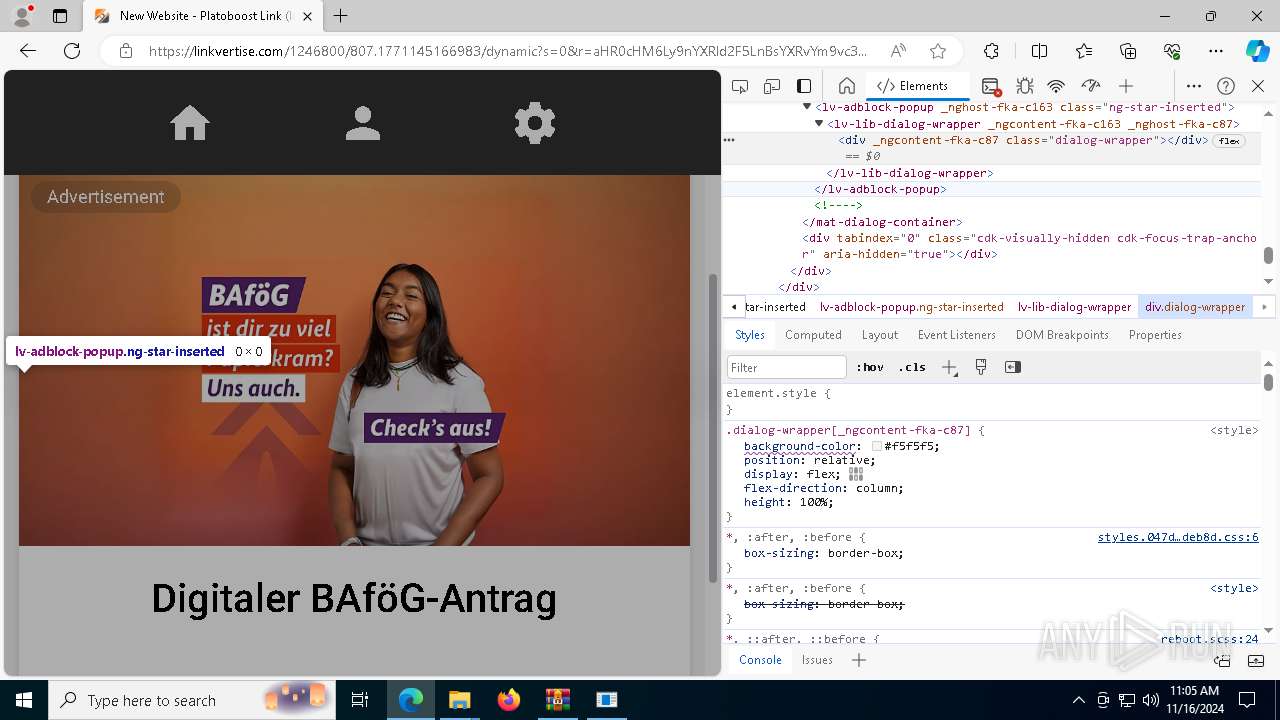Select the Styles tab
The height and width of the screenshot is (720, 1280).
(750, 335)
